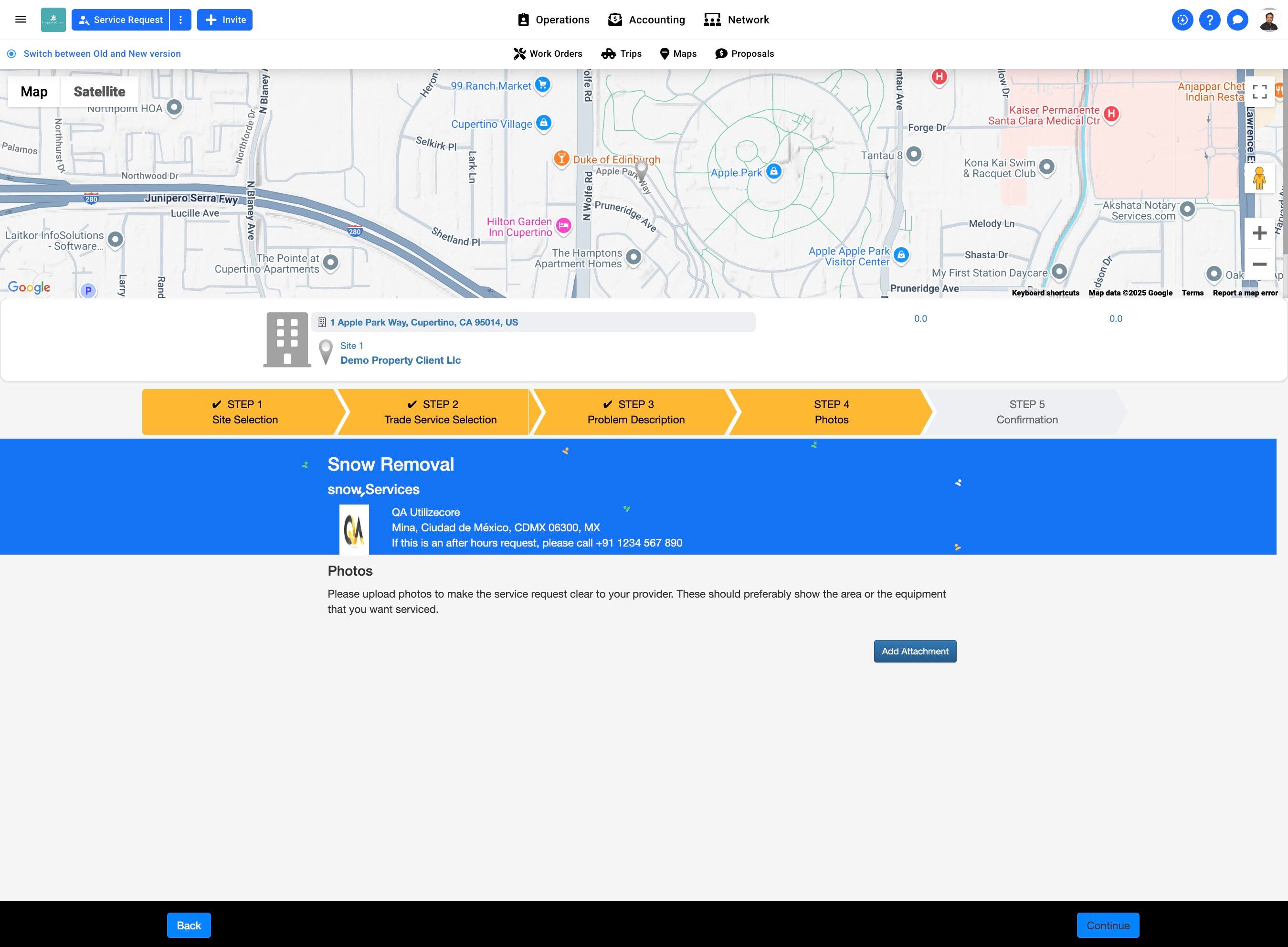Toggle fullscreen map view
Viewport: 1288px width, 947px height.
click(1259, 92)
